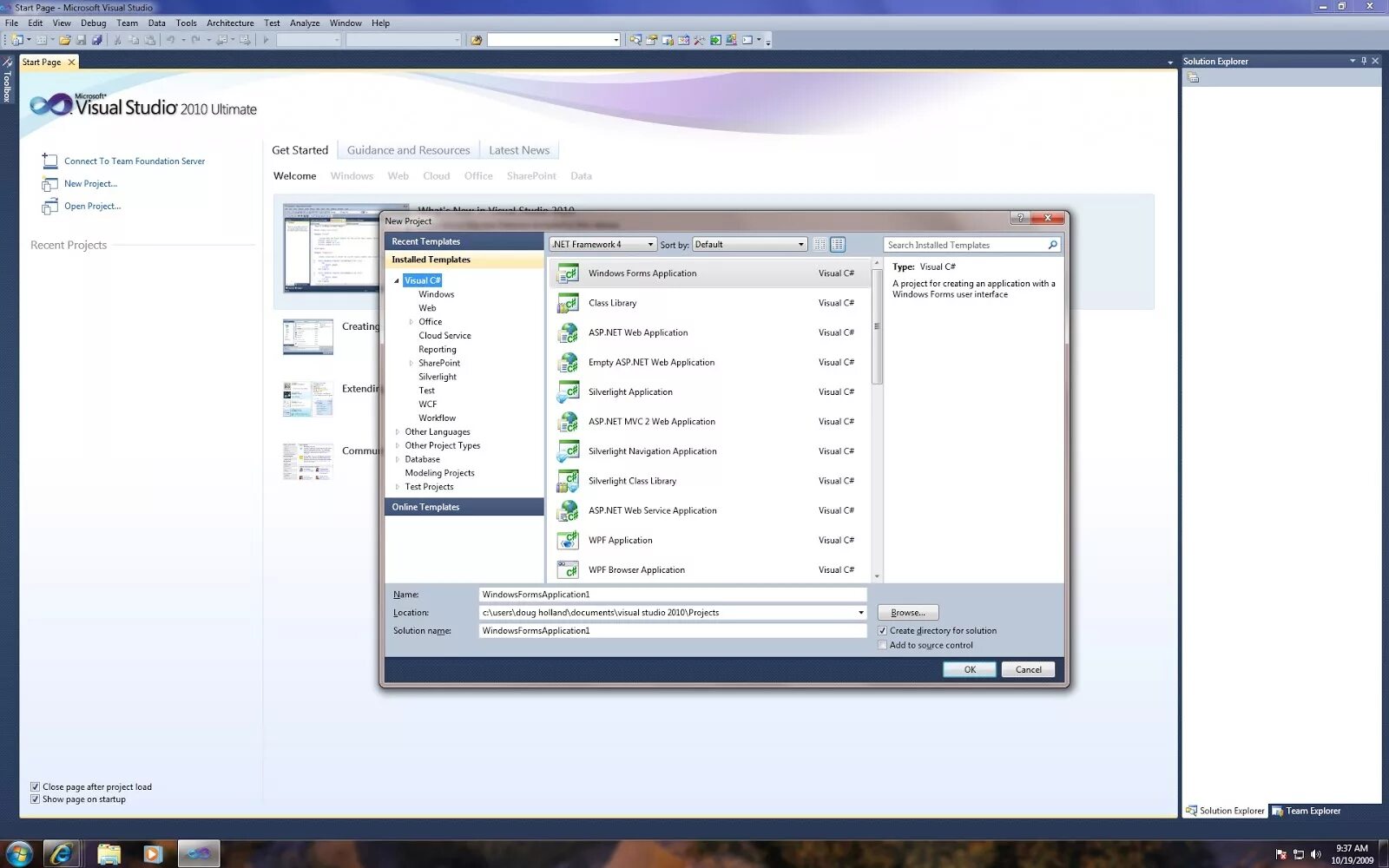Click Connect To Team Foundation Server link

point(135,161)
